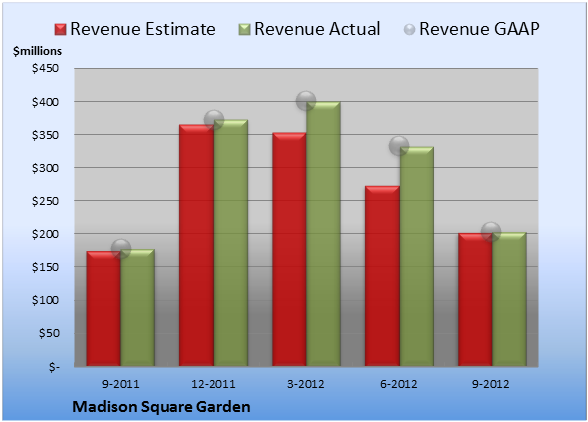Click the $150 axis value
588x422 pixels.
(45, 267)
